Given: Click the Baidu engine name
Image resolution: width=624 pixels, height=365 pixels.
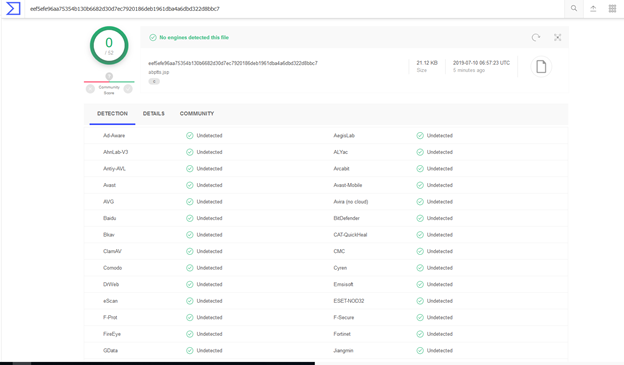Looking at the screenshot, I should (109, 218).
